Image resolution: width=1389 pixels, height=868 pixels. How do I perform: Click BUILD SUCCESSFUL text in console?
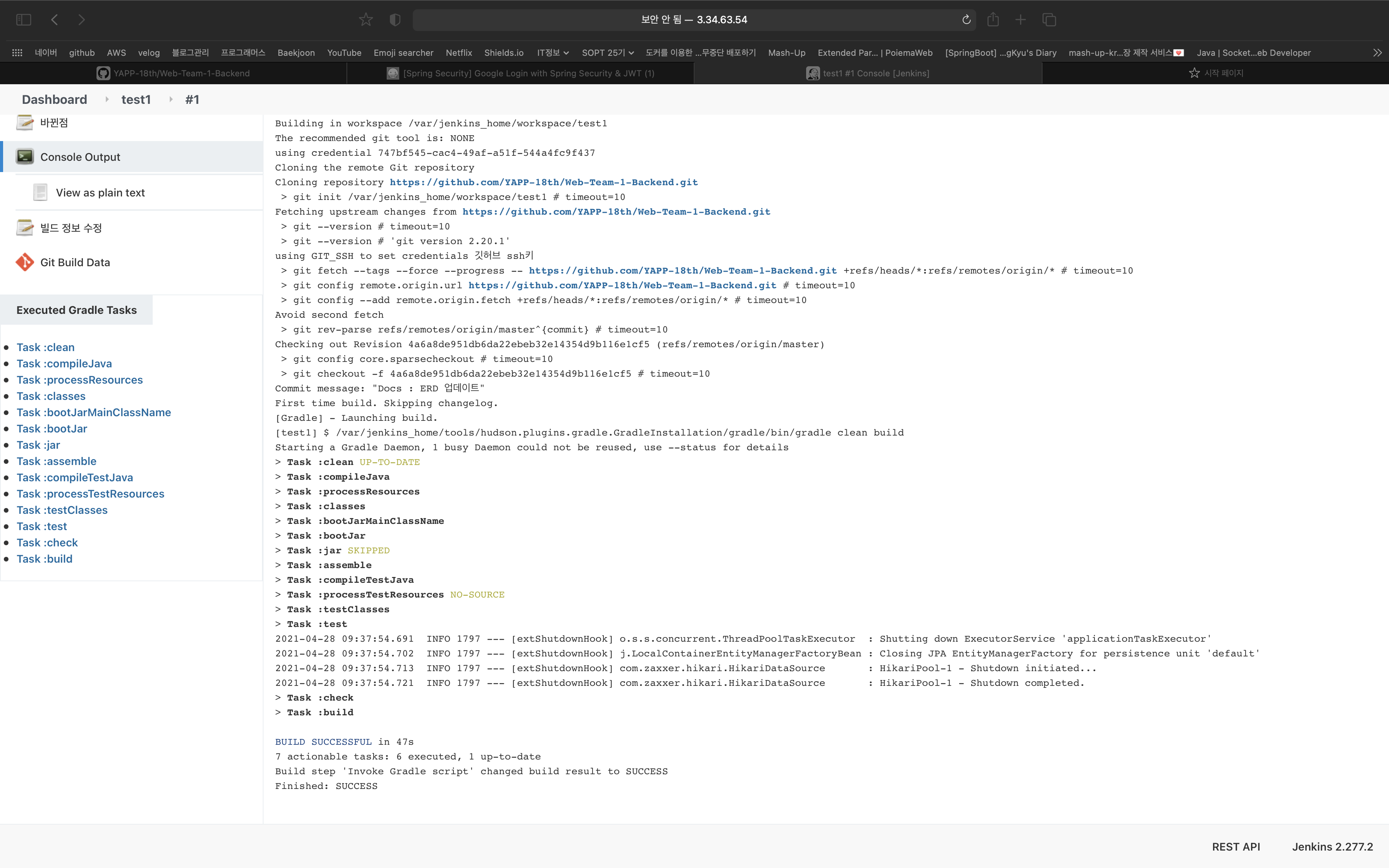tap(323, 742)
